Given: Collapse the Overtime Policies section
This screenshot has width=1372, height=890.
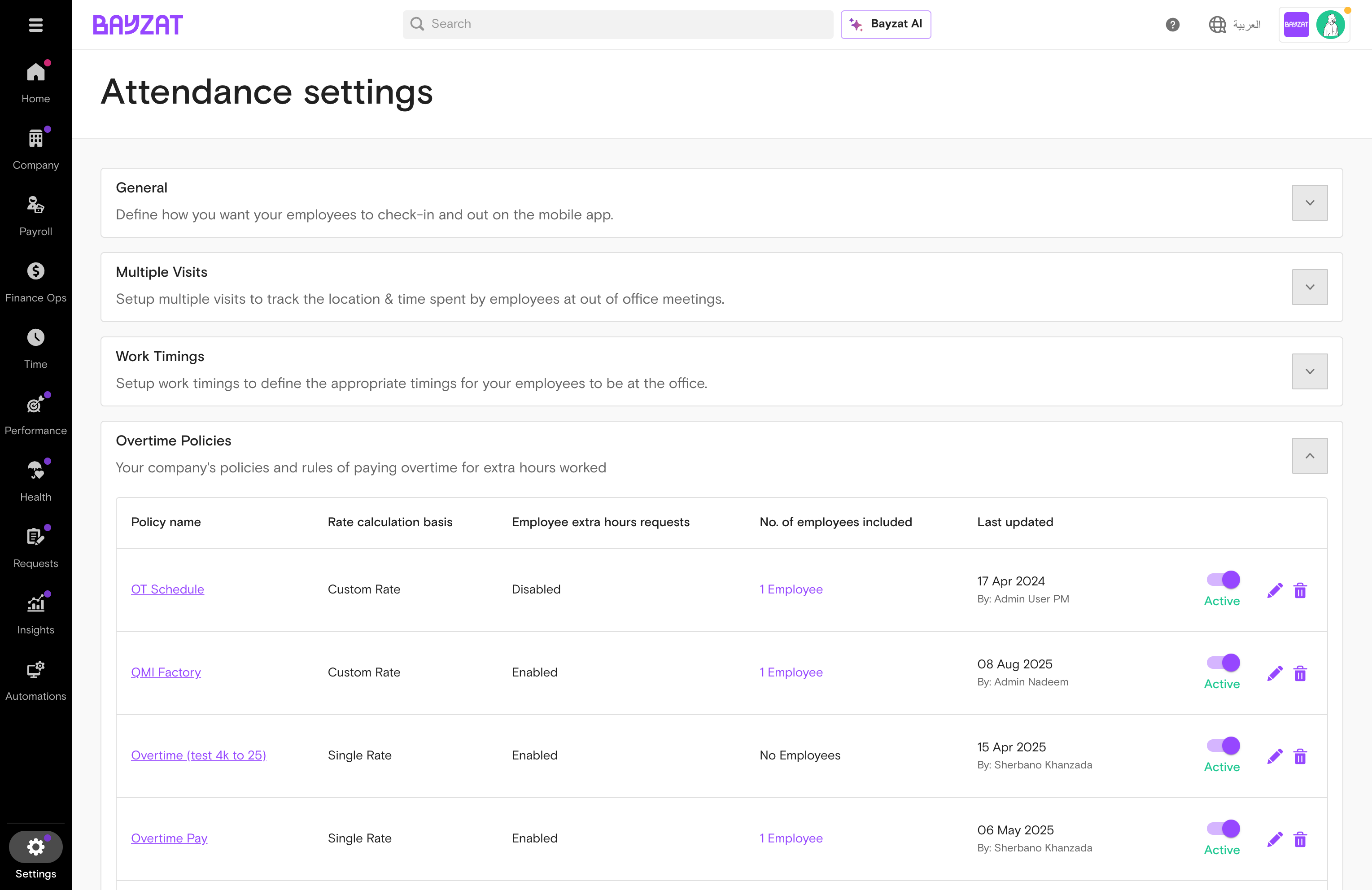Looking at the screenshot, I should [1310, 456].
